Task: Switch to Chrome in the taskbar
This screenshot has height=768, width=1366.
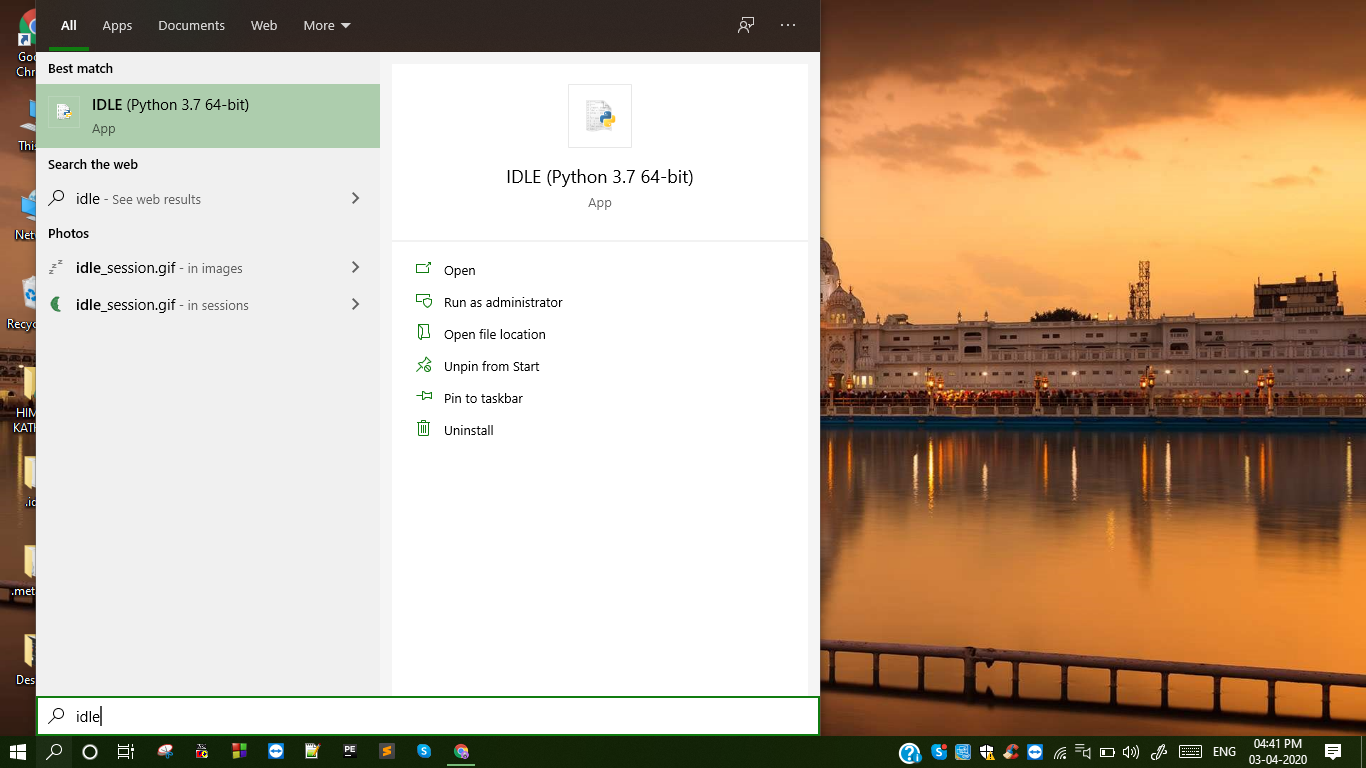Action: [x=461, y=751]
